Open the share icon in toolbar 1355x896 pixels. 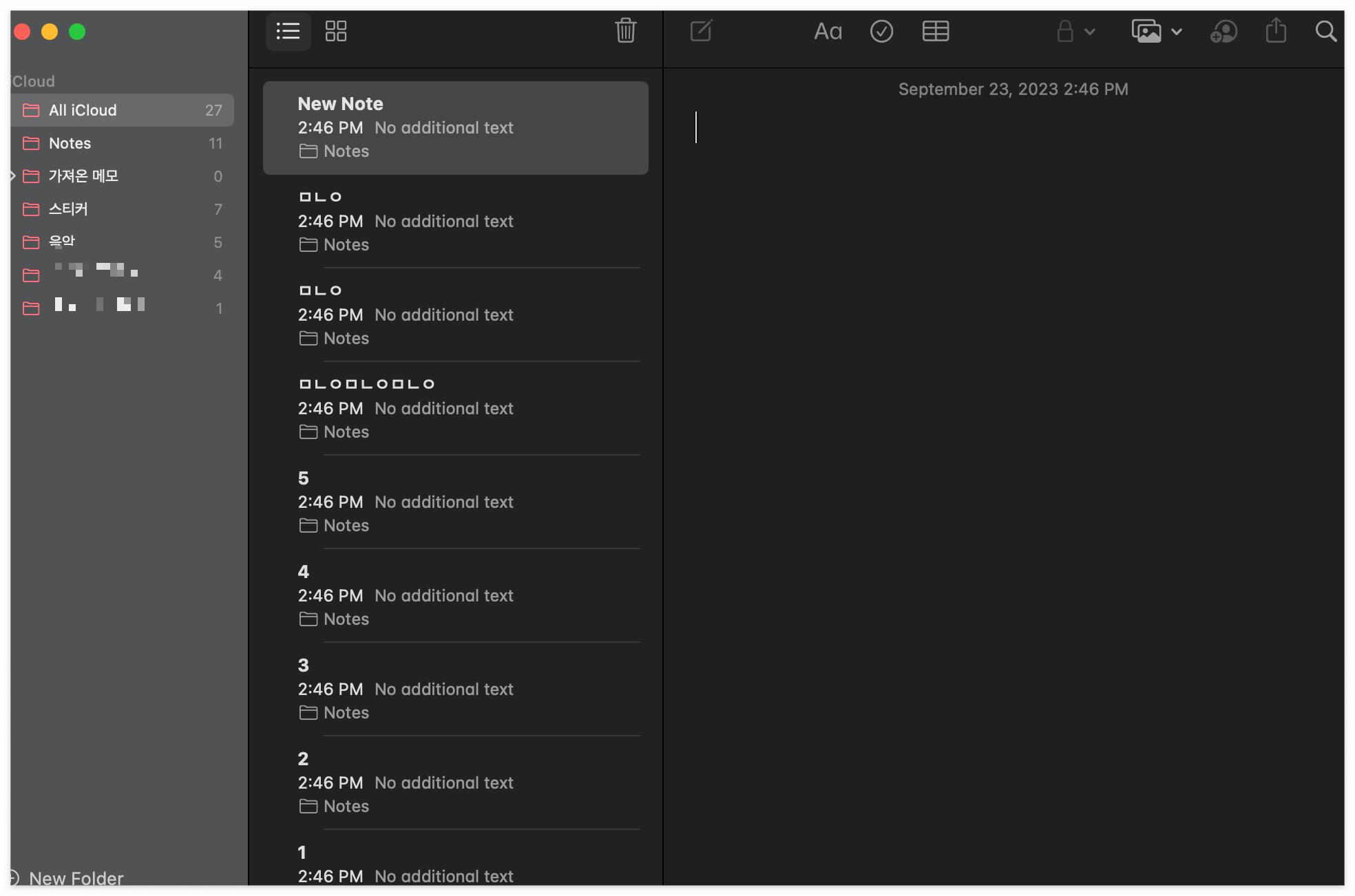coord(1276,31)
